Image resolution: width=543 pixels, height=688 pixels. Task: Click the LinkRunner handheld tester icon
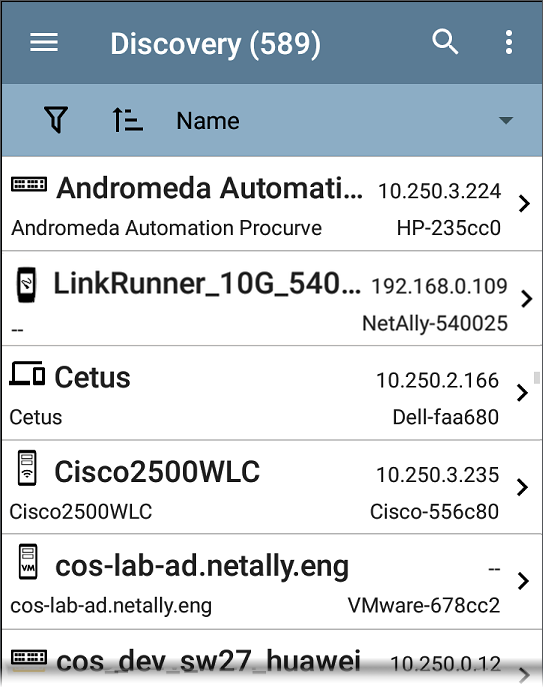coord(26,284)
